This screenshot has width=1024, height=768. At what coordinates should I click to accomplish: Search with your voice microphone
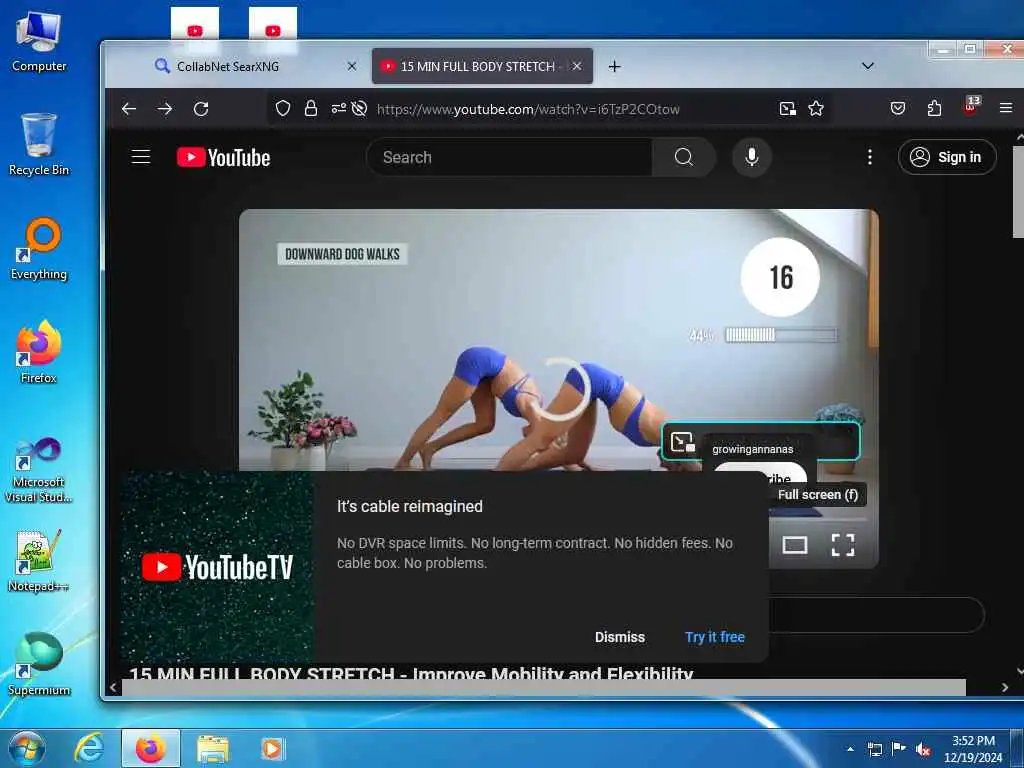(752, 157)
